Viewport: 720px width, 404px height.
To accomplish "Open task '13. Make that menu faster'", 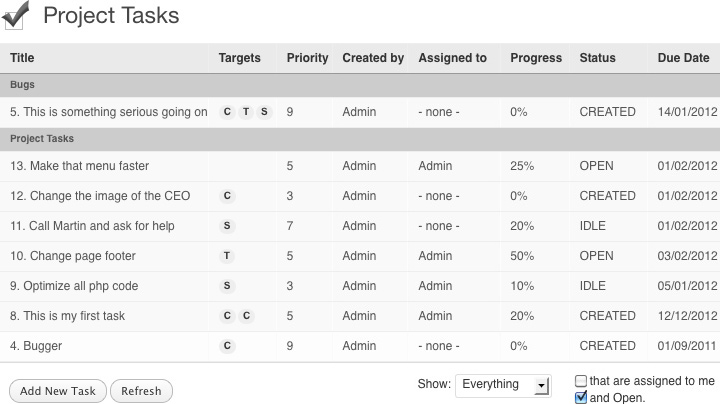I will click(79, 166).
